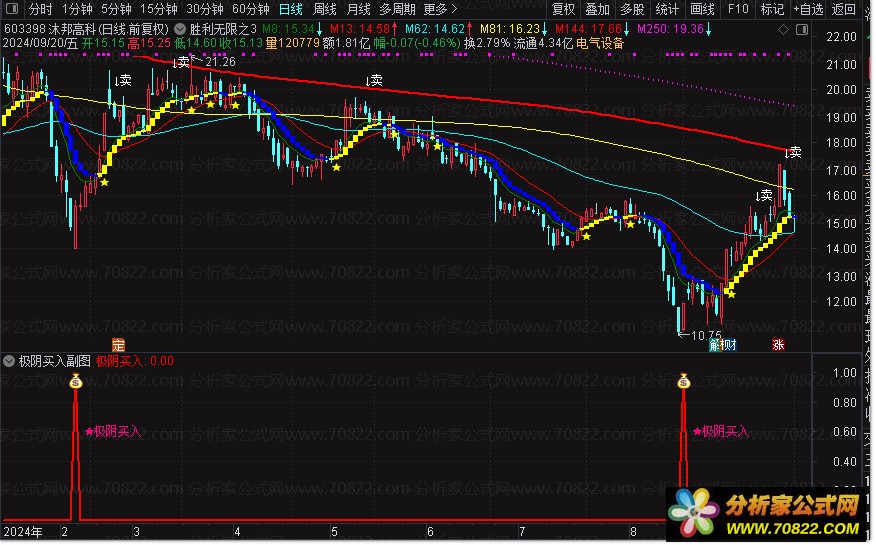The image size is (876, 545).
Task: Switch to the 15分钟 timeframe
Action: point(159,9)
